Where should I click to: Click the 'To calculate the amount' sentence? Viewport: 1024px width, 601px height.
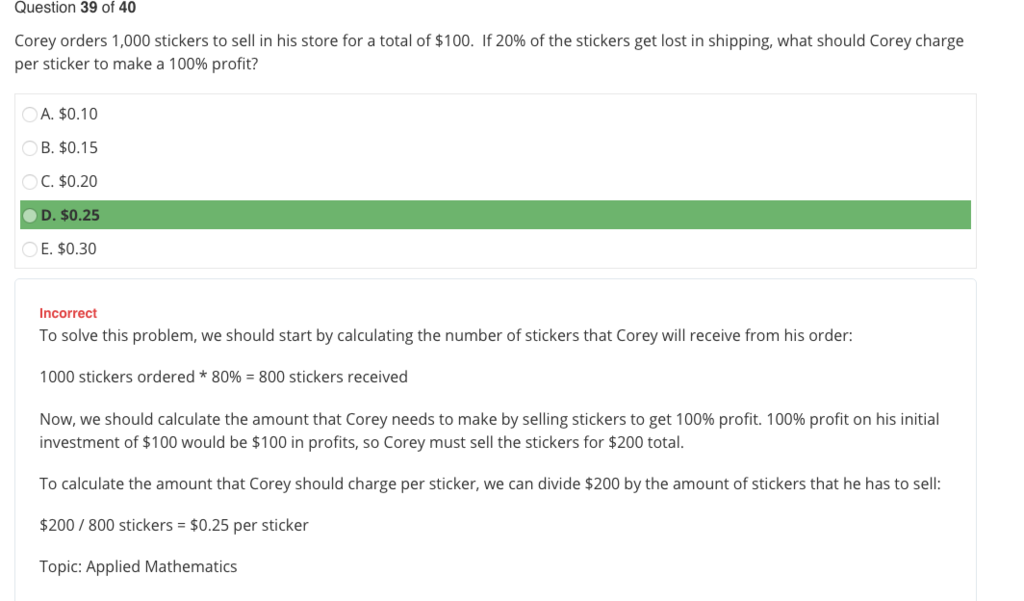[x=489, y=484]
